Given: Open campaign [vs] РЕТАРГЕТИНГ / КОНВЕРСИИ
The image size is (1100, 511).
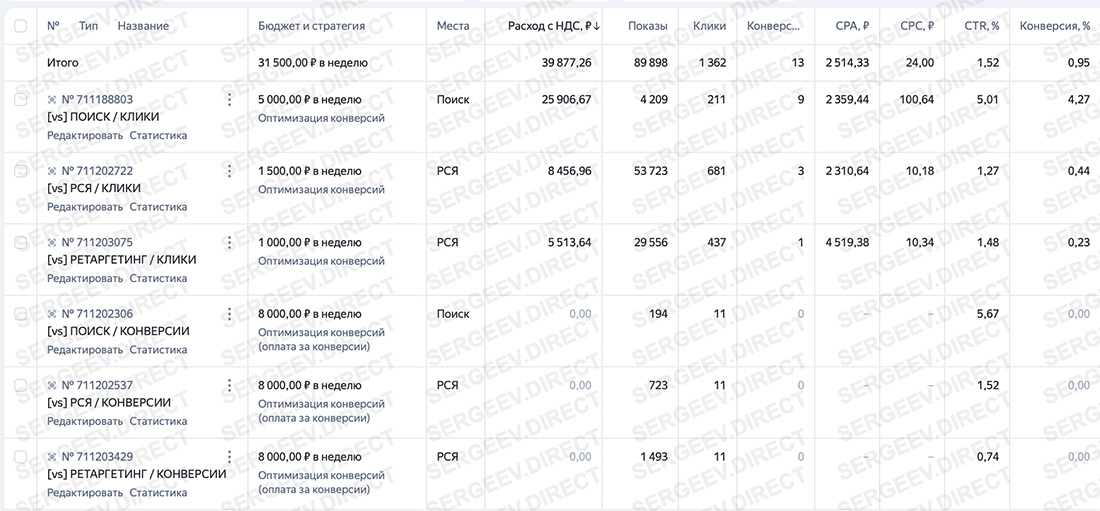Looking at the screenshot, I should pos(137,474).
